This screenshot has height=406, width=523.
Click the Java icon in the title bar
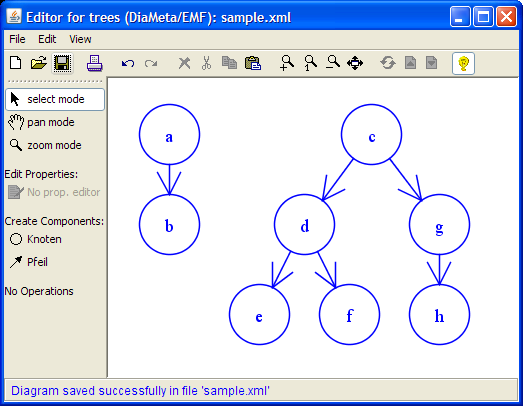tap(14, 16)
